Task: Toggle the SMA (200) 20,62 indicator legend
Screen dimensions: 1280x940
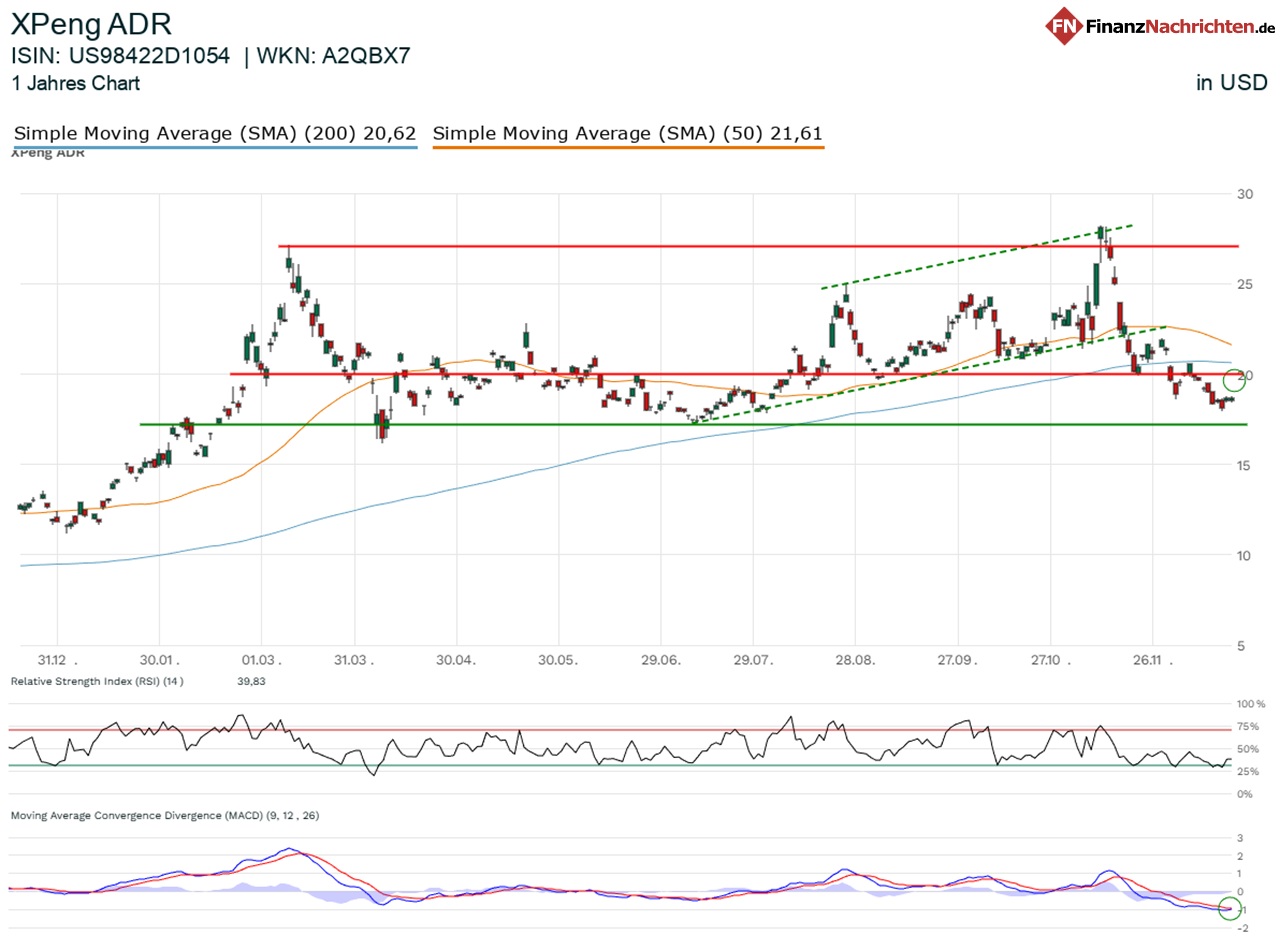Action: (x=213, y=133)
